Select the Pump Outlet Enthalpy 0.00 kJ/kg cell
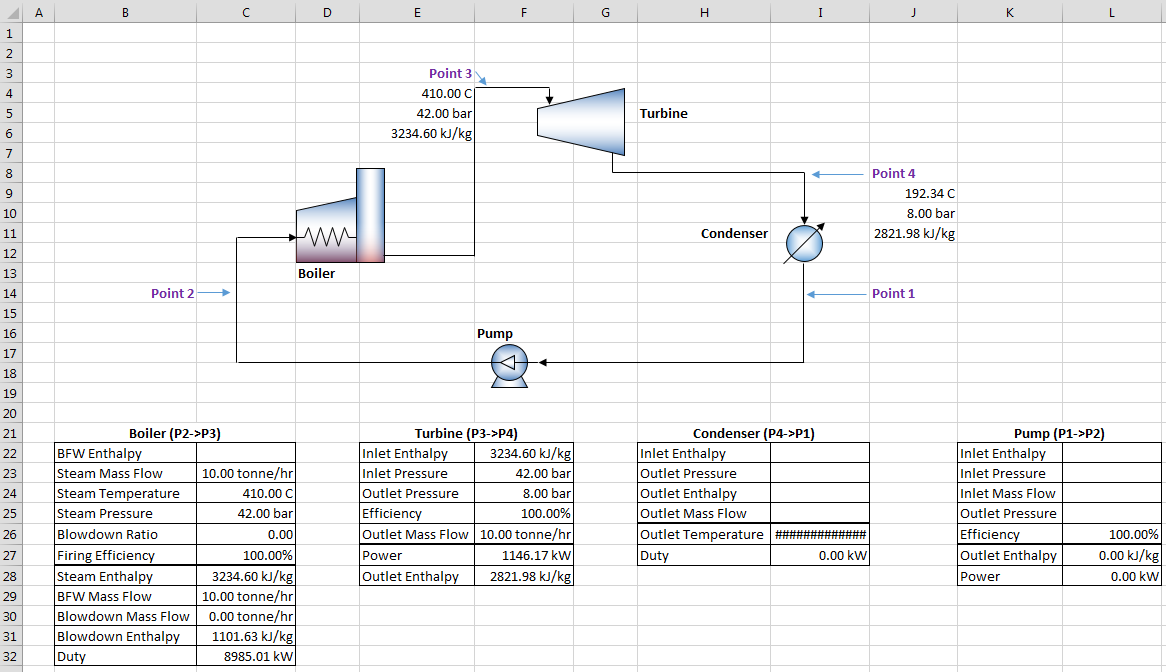Image resolution: width=1166 pixels, height=672 pixels. tap(1112, 555)
